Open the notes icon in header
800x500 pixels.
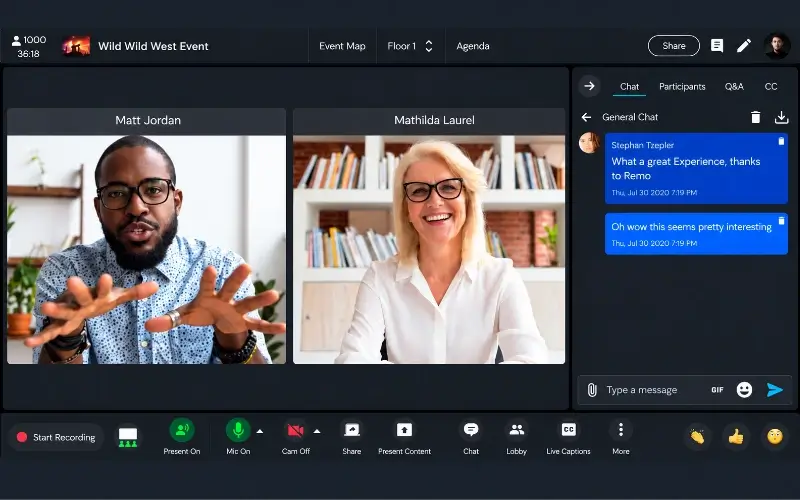(x=717, y=46)
